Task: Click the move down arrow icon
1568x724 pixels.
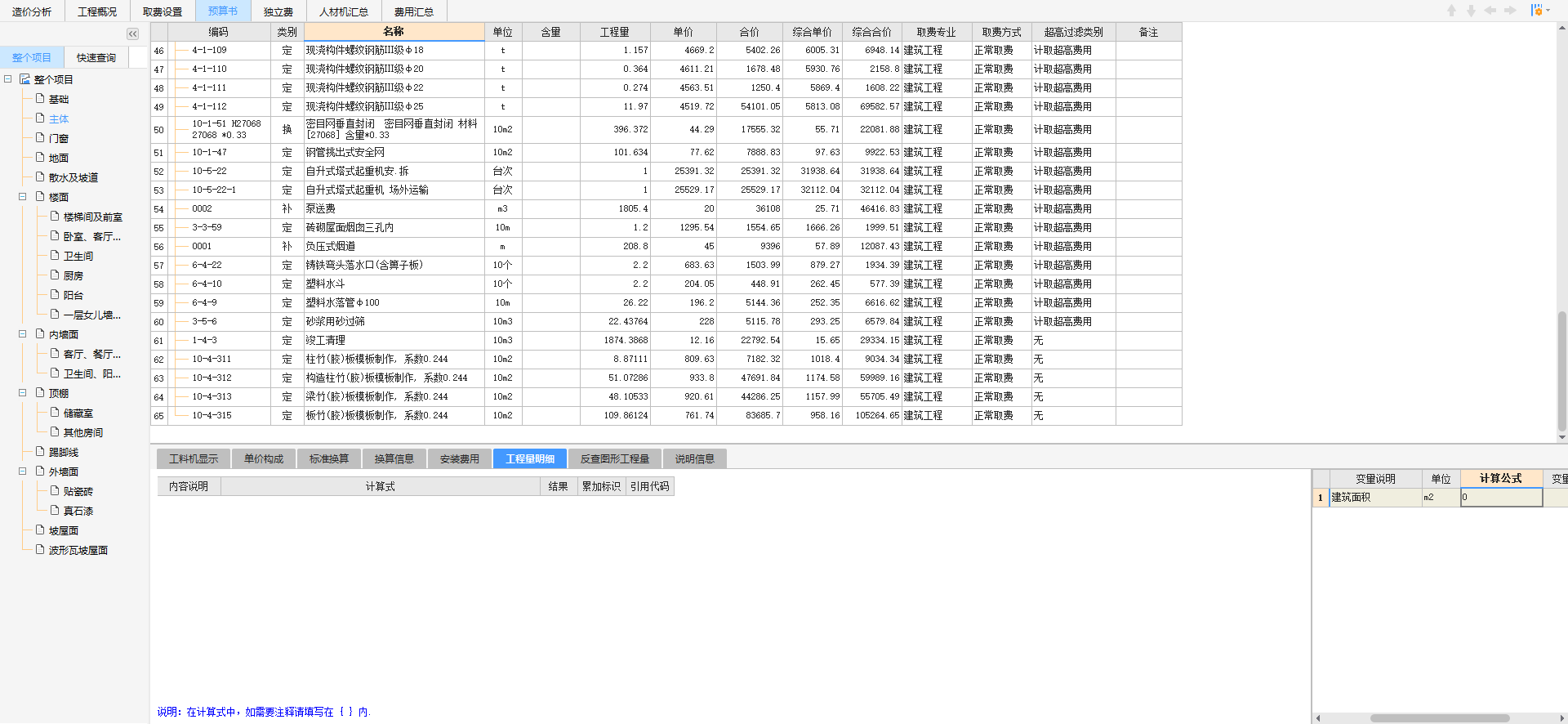Action: tap(1471, 11)
